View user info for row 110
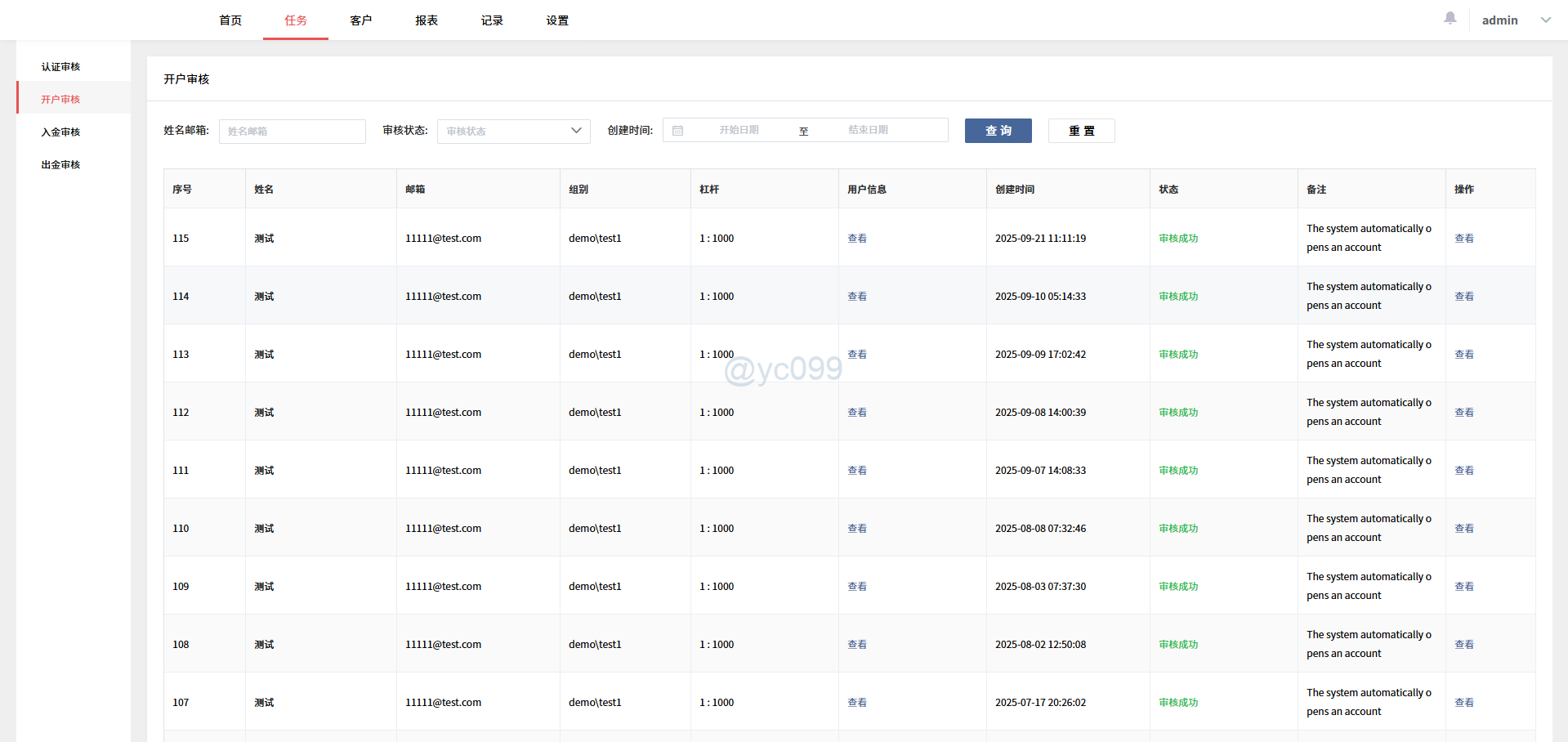Screen dimensions: 1568x742 [x=856, y=529]
